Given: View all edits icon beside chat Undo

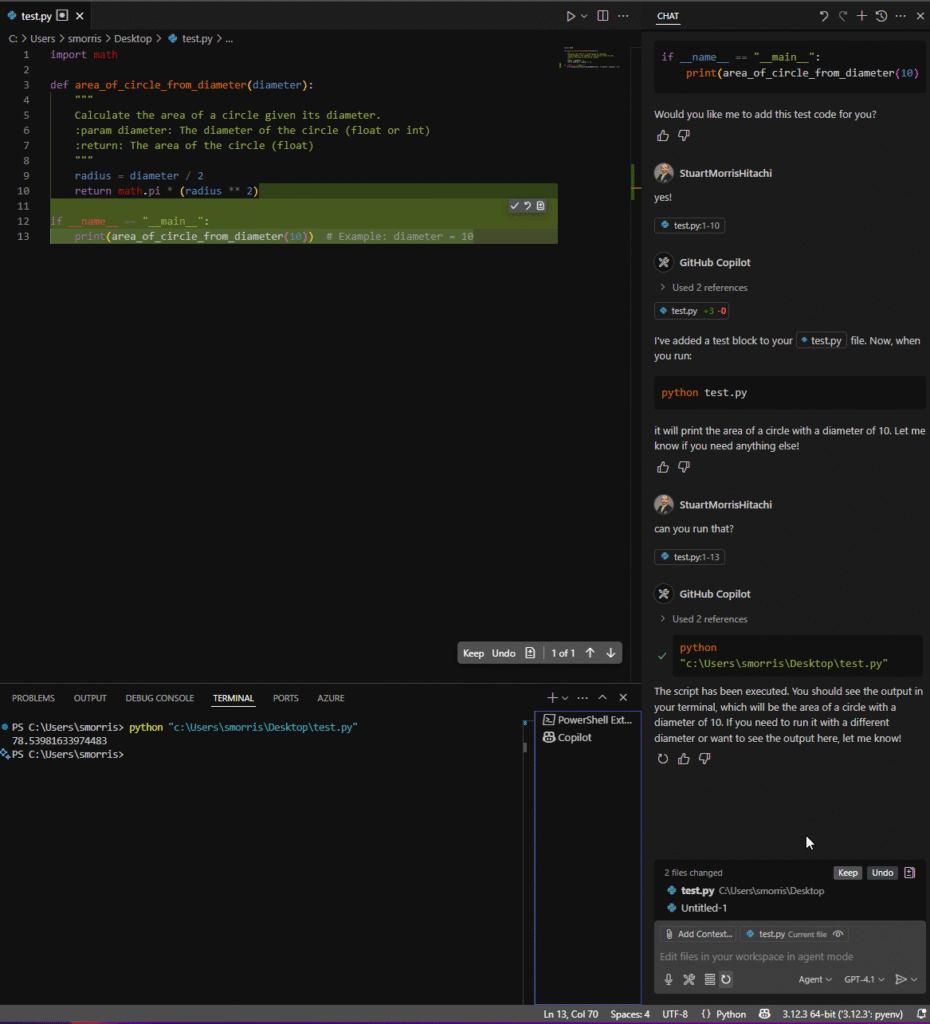Looking at the screenshot, I should (909, 873).
